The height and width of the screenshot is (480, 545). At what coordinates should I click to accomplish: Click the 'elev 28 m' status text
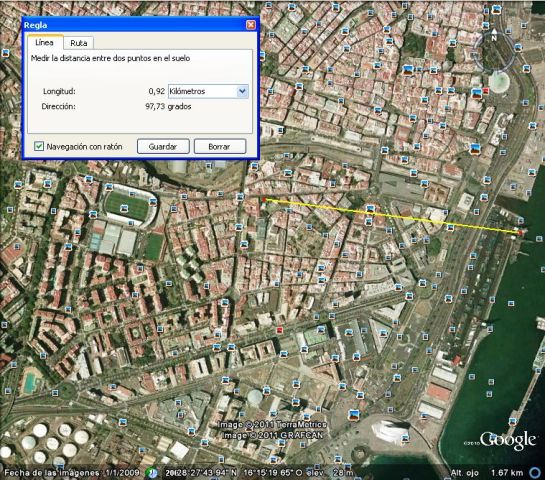pos(331,473)
